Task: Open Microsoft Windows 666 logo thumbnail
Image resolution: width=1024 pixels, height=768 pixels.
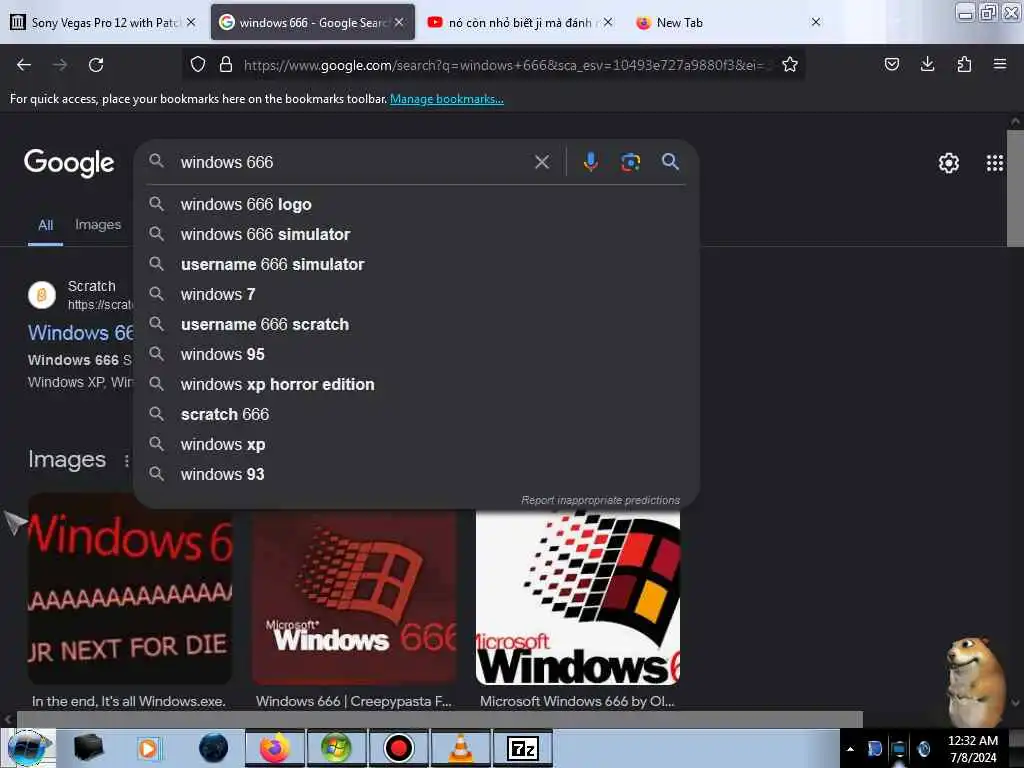Action: (577, 597)
